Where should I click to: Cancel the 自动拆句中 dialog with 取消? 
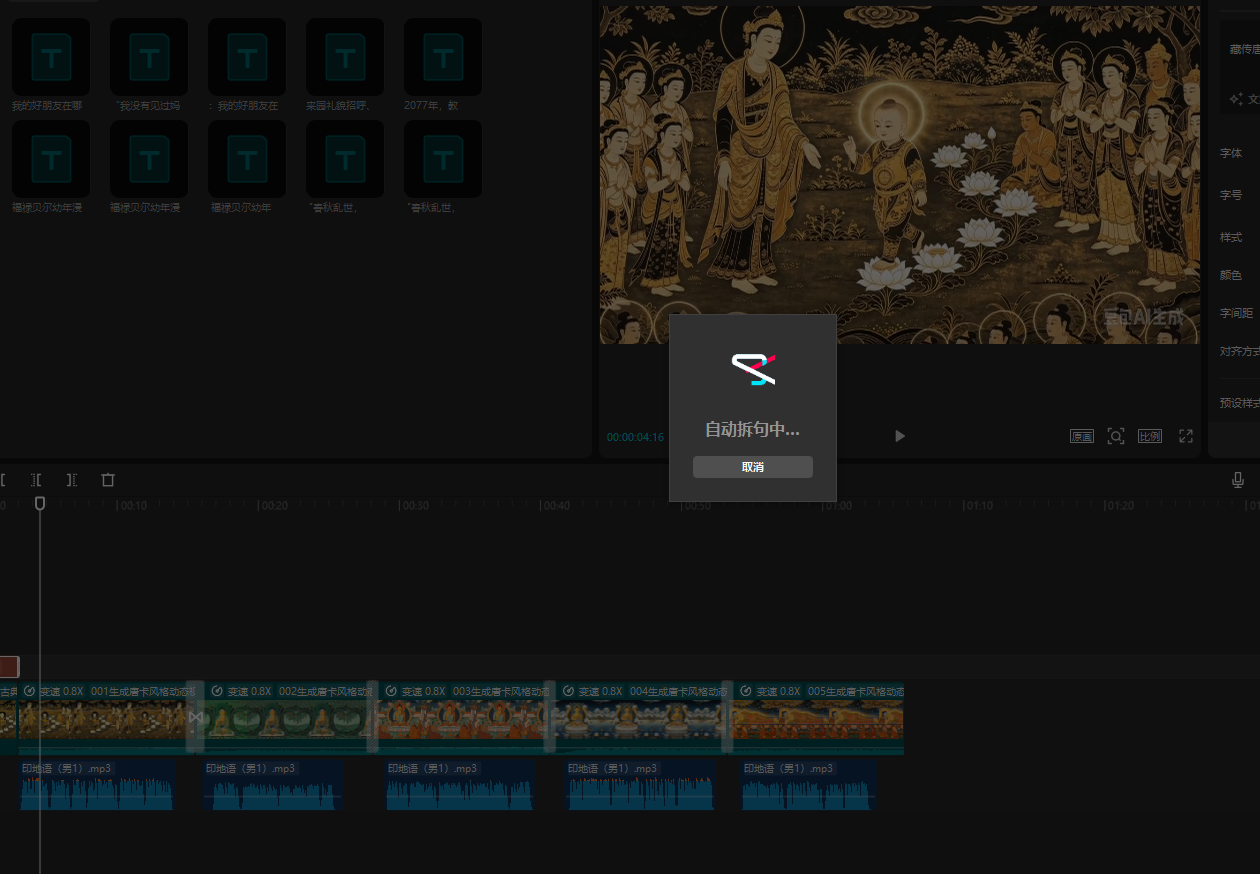752,467
